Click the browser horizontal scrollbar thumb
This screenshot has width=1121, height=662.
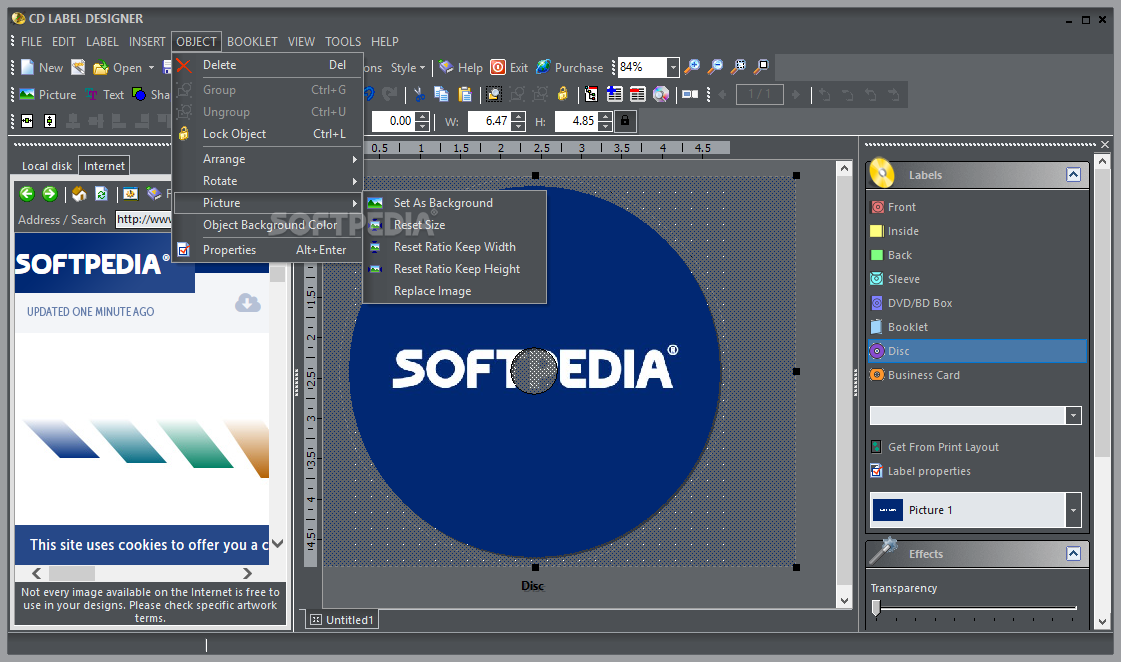[71, 573]
